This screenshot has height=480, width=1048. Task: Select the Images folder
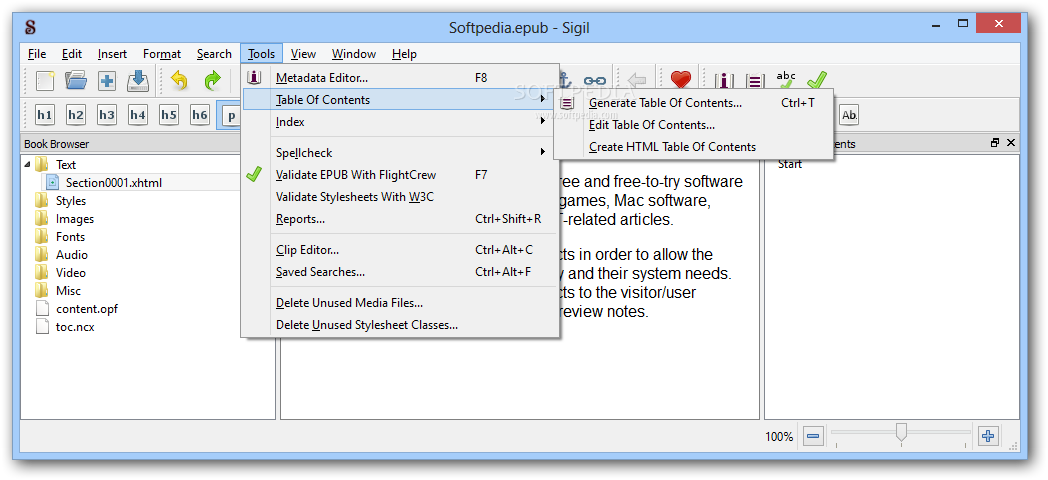pyautogui.click(x=74, y=219)
